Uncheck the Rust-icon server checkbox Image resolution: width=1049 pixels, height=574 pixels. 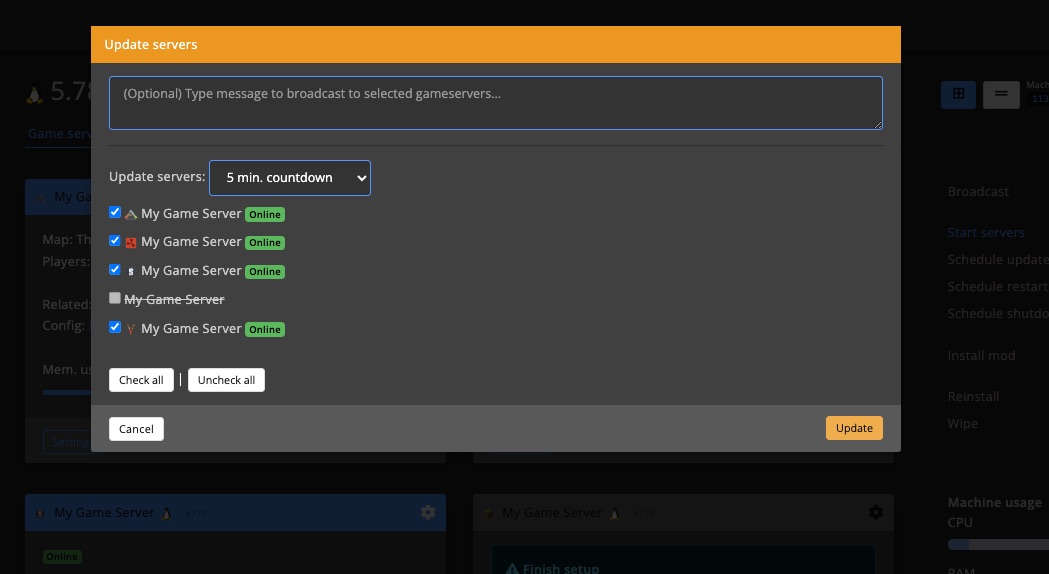click(115, 240)
